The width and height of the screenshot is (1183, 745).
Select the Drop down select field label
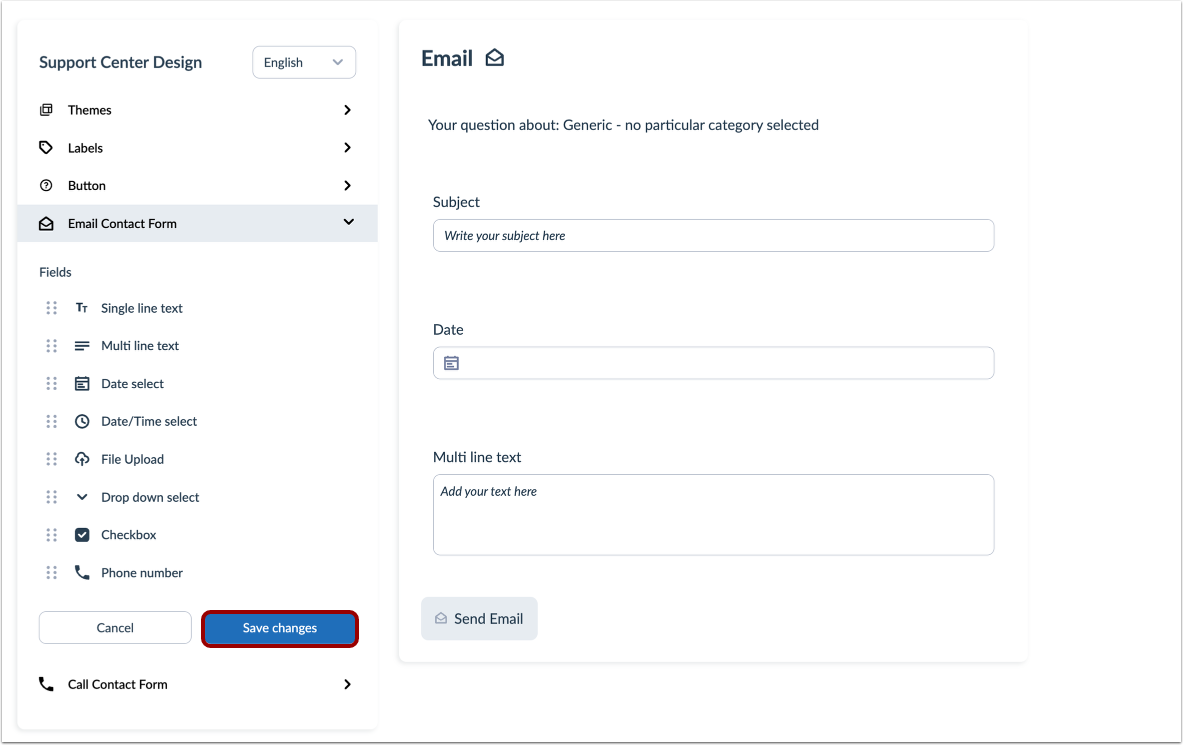150,497
